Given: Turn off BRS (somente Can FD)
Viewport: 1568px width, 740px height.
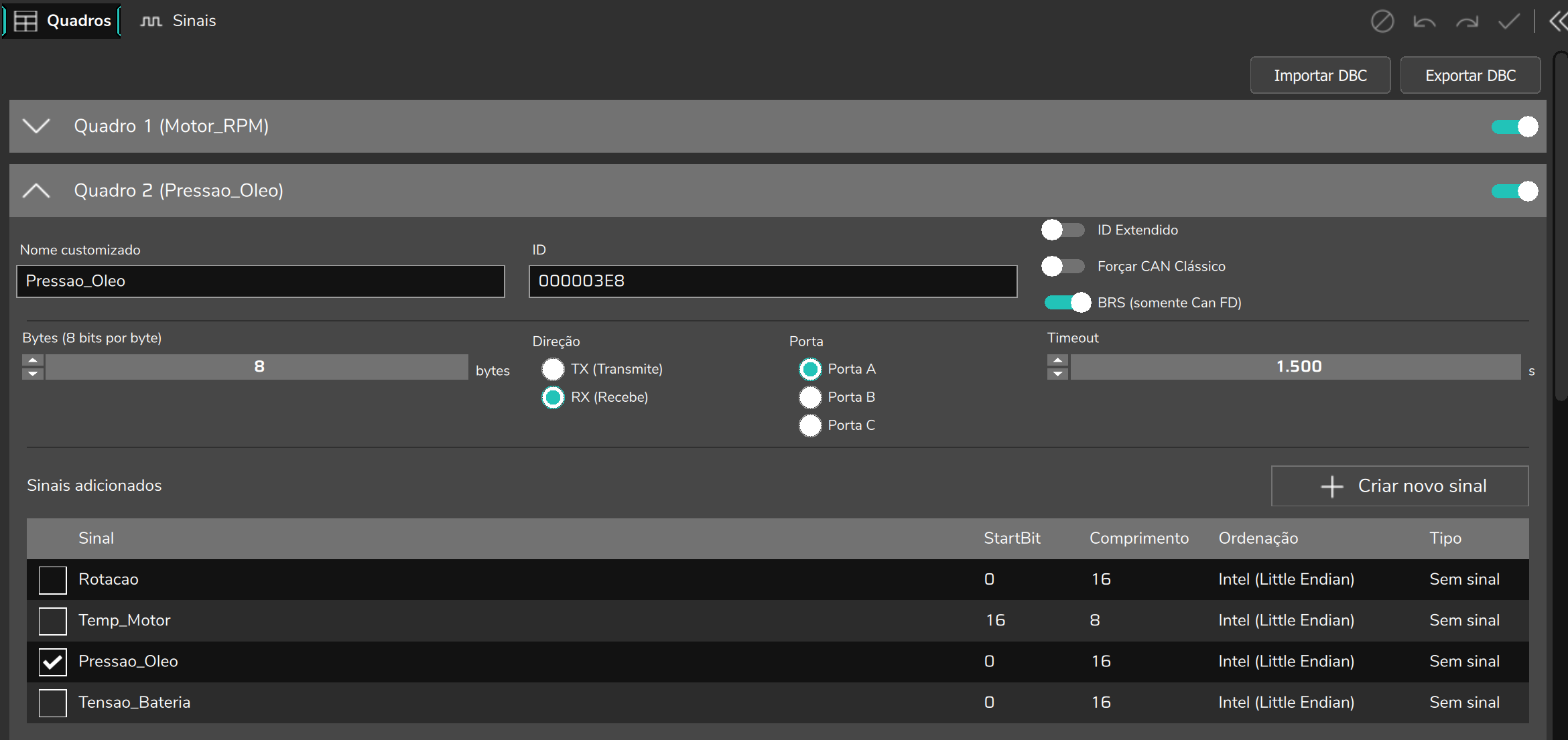Looking at the screenshot, I should tap(1067, 303).
